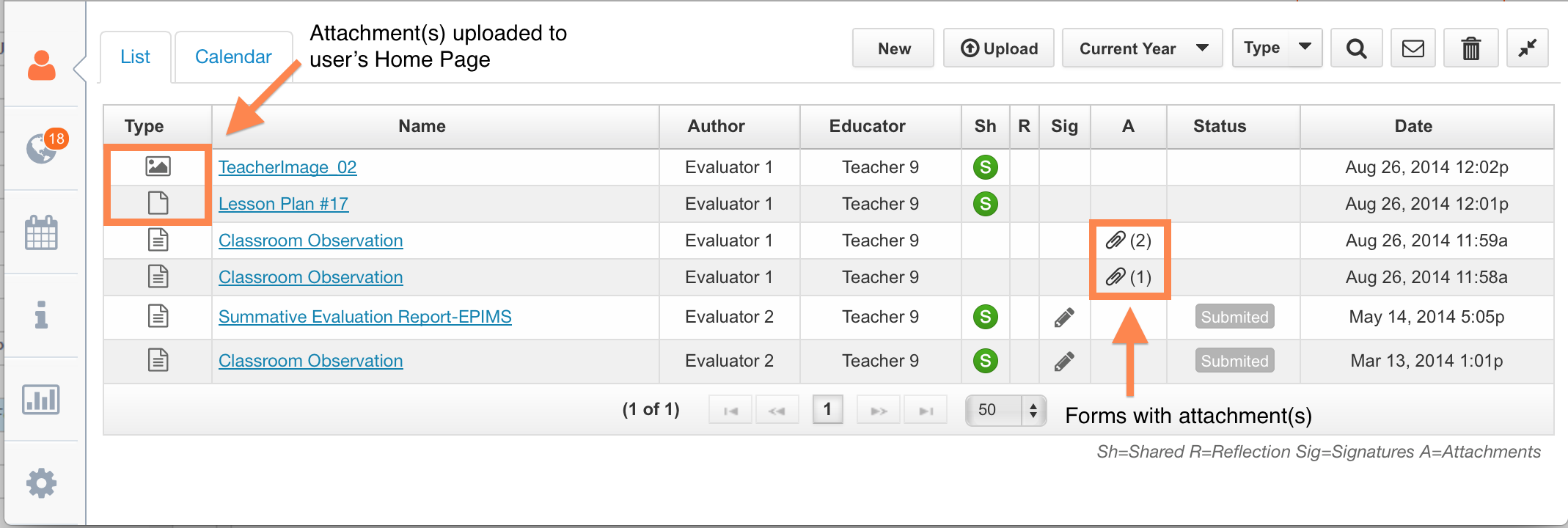This screenshot has height=528, width=1568.
Task: Expand the Current Year dropdown
Action: pos(1142,48)
